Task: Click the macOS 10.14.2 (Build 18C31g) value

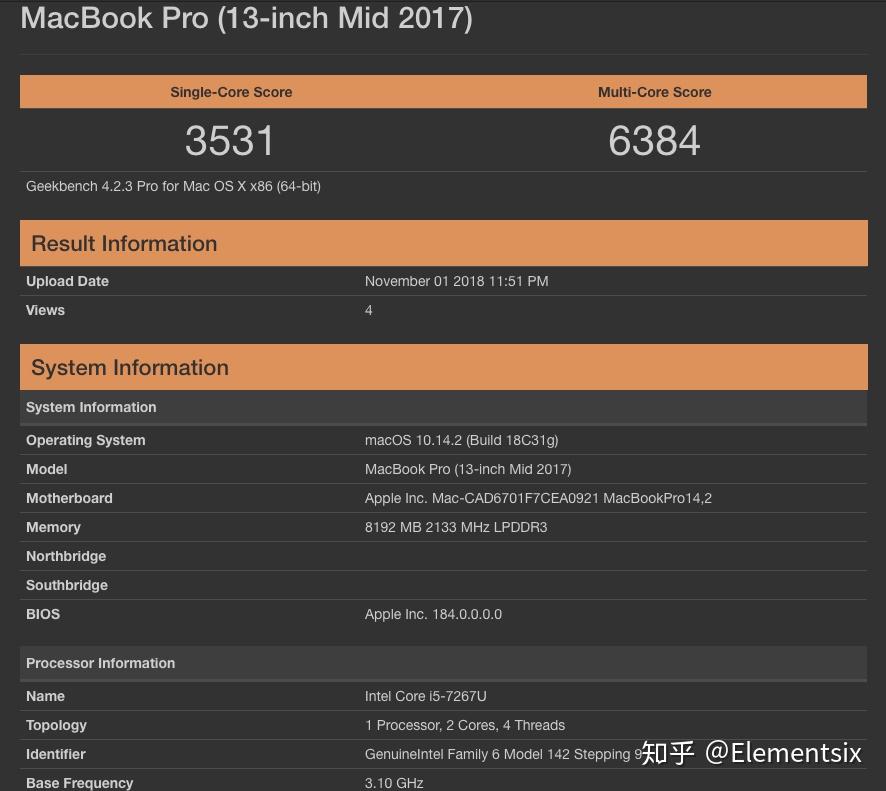Action: click(x=462, y=440)
